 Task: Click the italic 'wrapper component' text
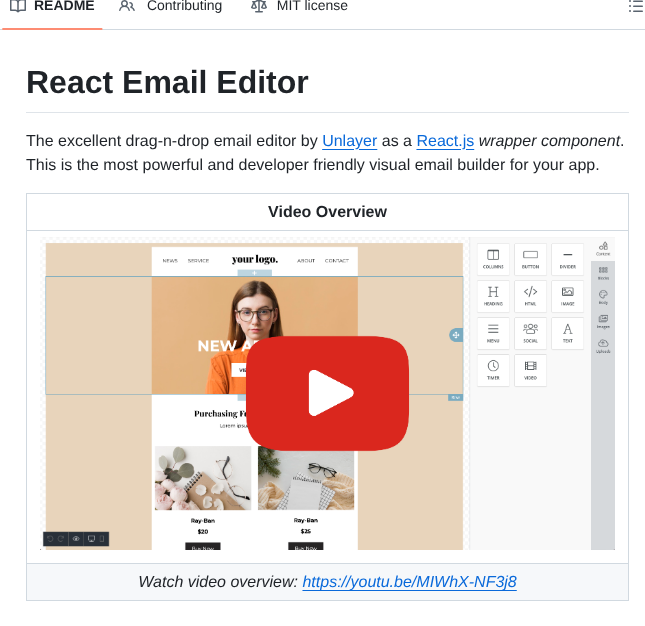[x=550, y=141]
